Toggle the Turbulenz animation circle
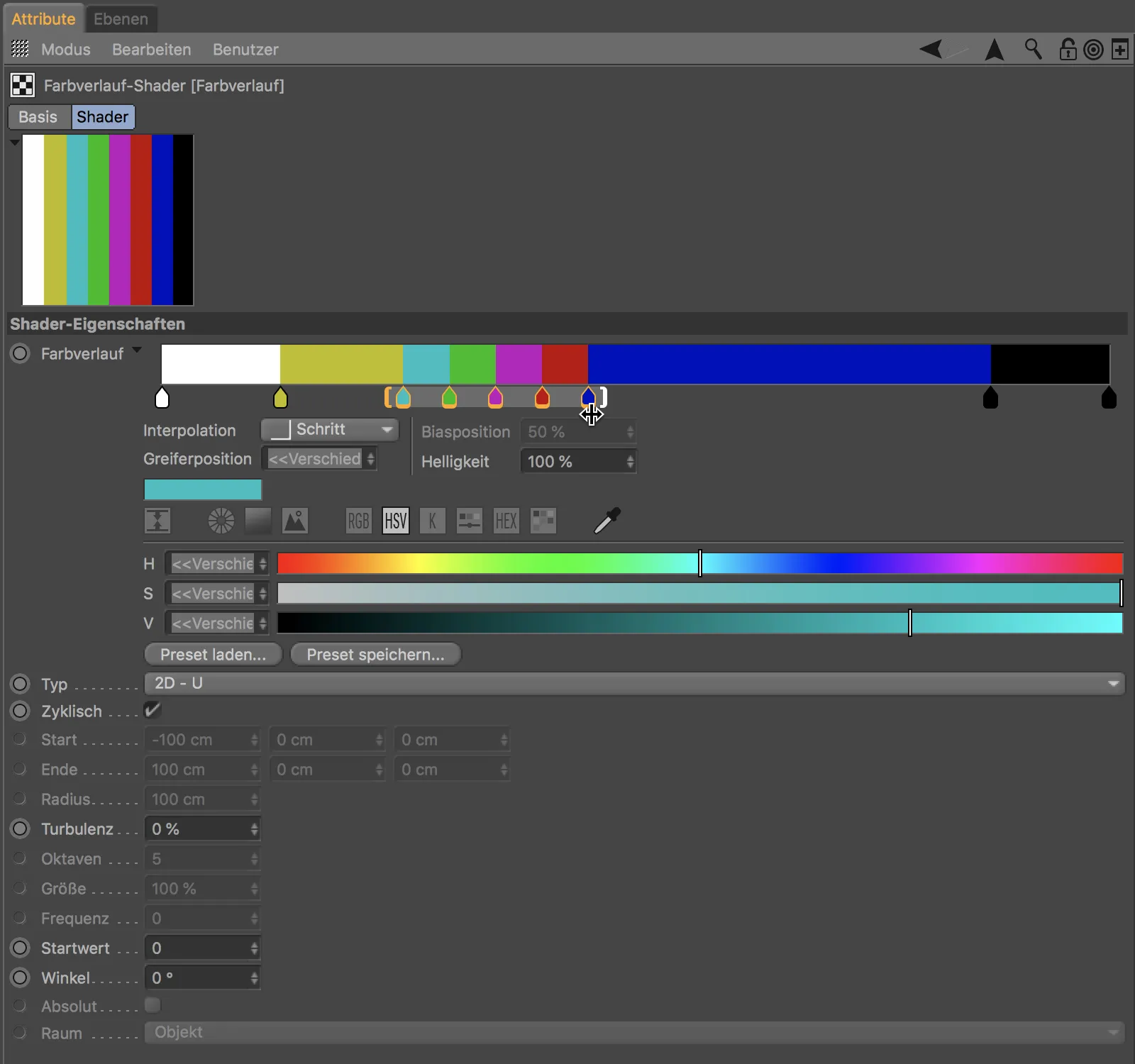 (x=20, y=829)
